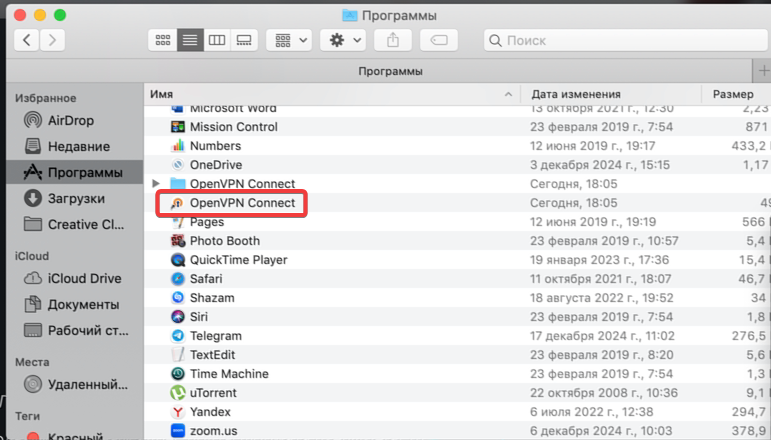This screenshot has width=771, height=440.
Task: Switch to column view
Action: pos(217,40)
